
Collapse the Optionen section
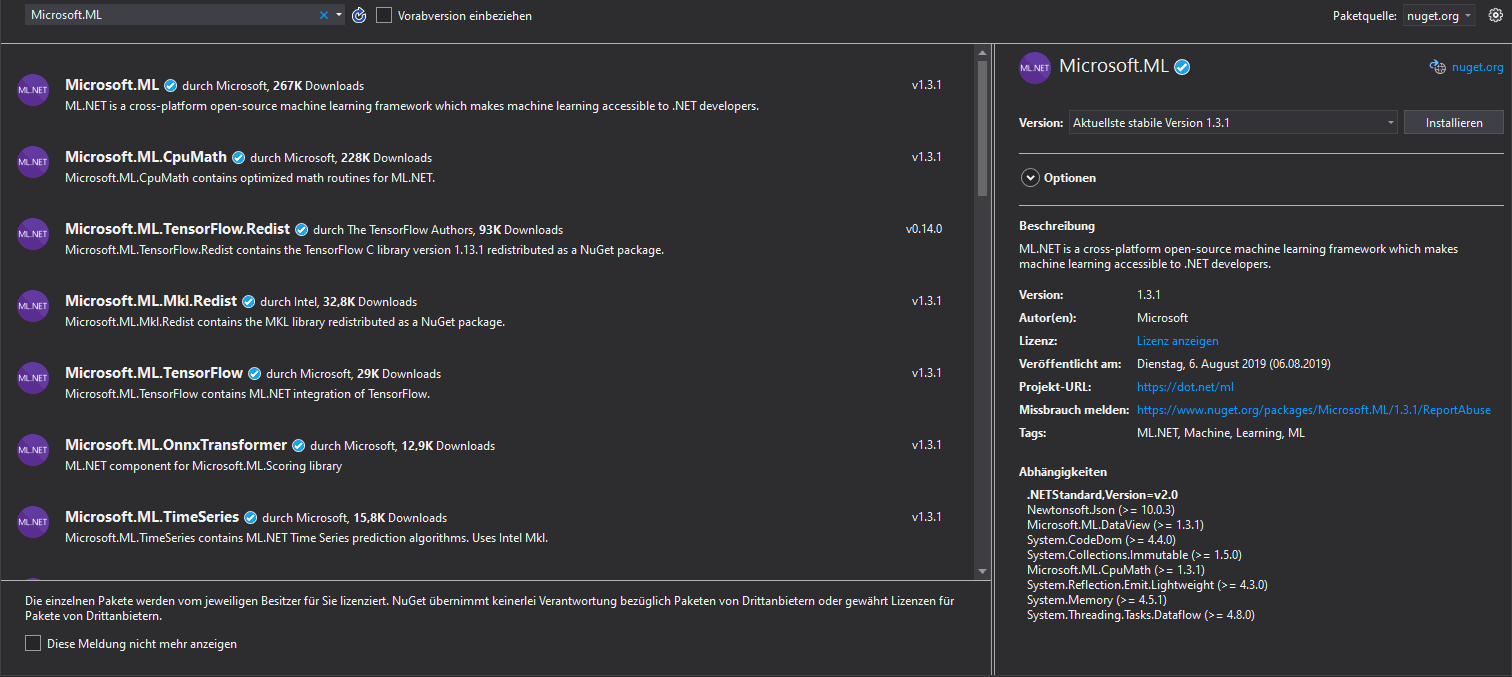(1030, 177)
